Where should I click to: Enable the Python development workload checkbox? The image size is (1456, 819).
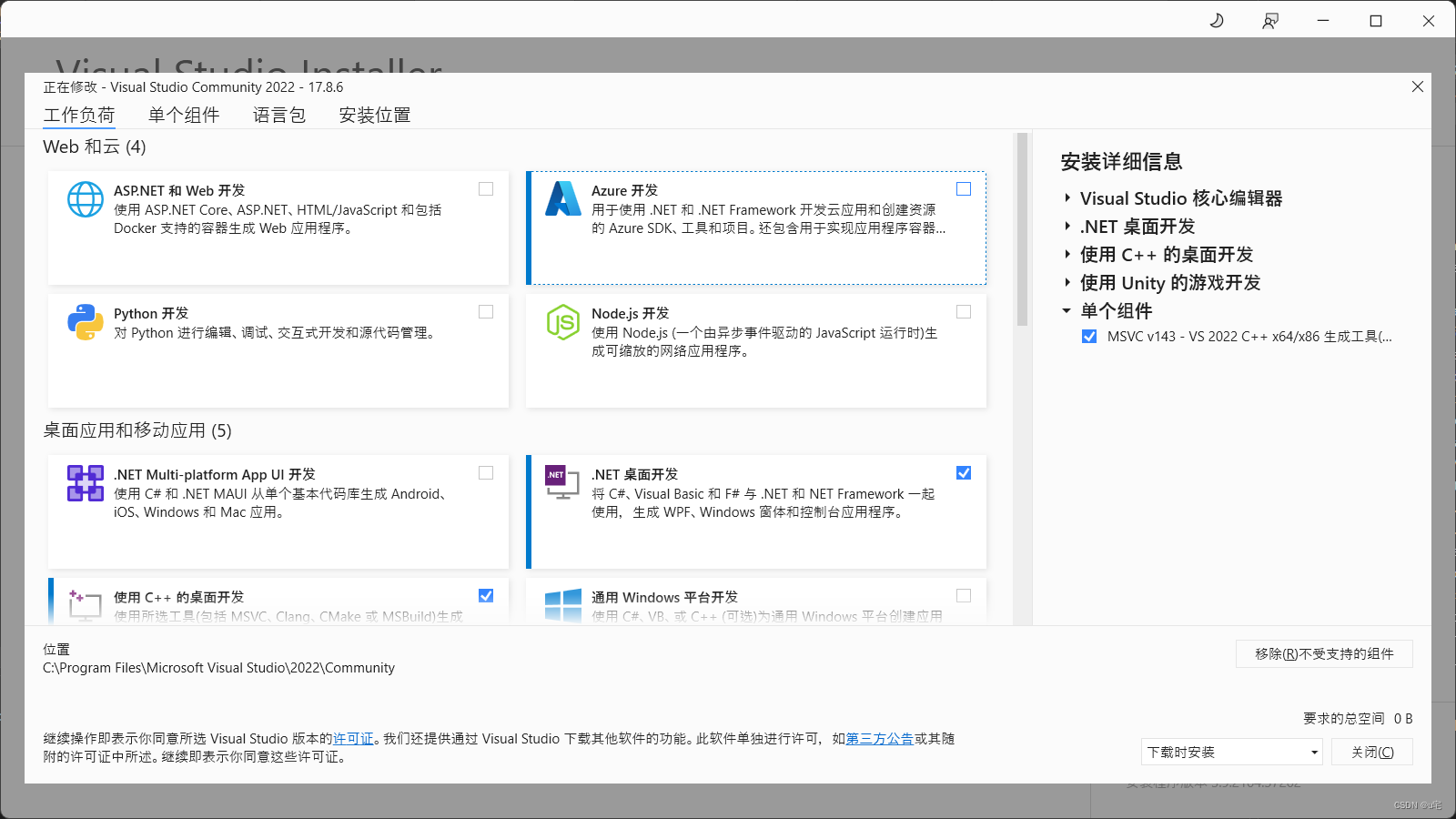point(486,312)
